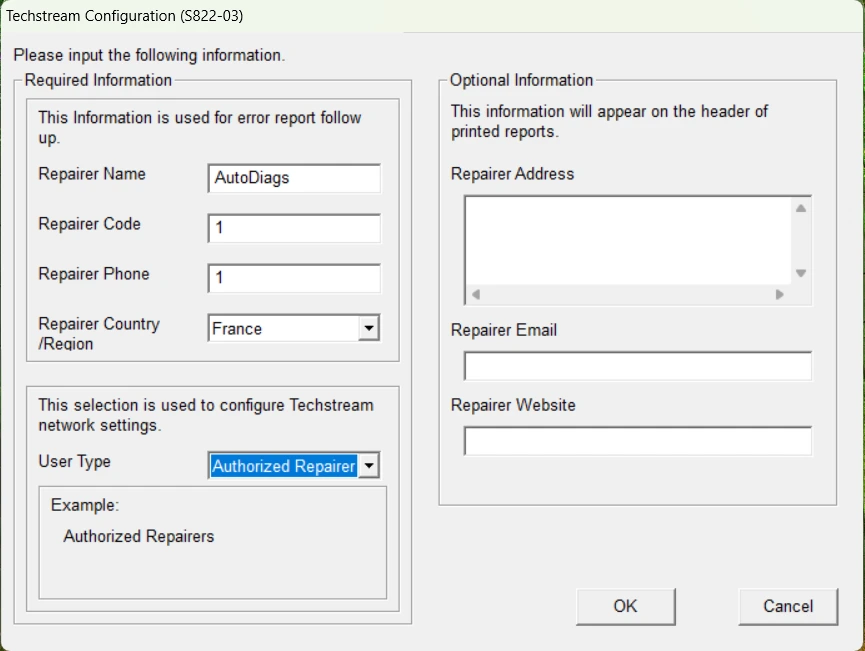The width and height of the screenshot is (865, 651).
Task: Click the Repairer Code input field
Action: (x=294, y=228)
